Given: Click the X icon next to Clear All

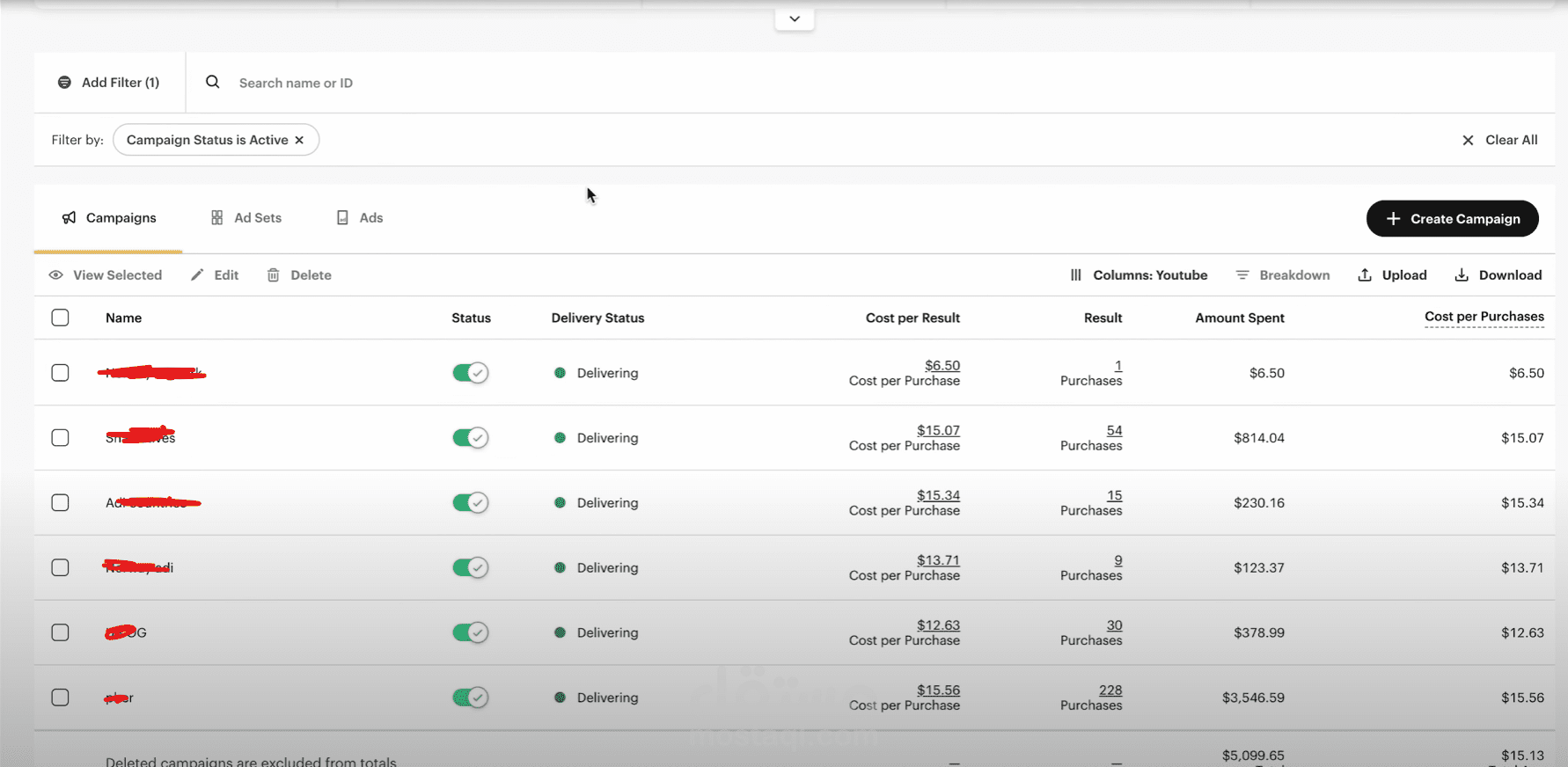Looking at the screenshot, I should [1468, 140].
